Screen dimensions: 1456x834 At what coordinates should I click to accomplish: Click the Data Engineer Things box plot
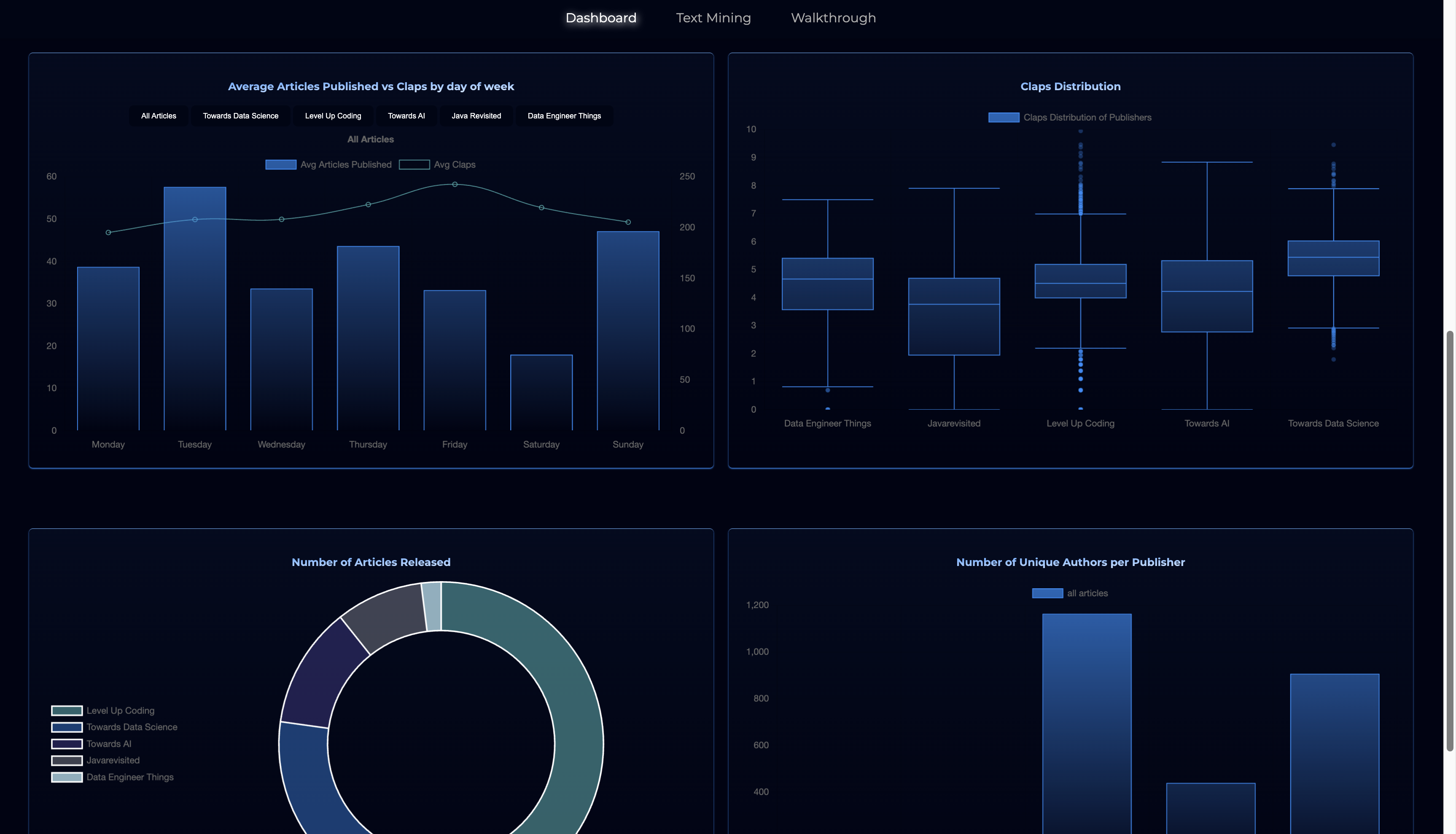coord(827,284)
